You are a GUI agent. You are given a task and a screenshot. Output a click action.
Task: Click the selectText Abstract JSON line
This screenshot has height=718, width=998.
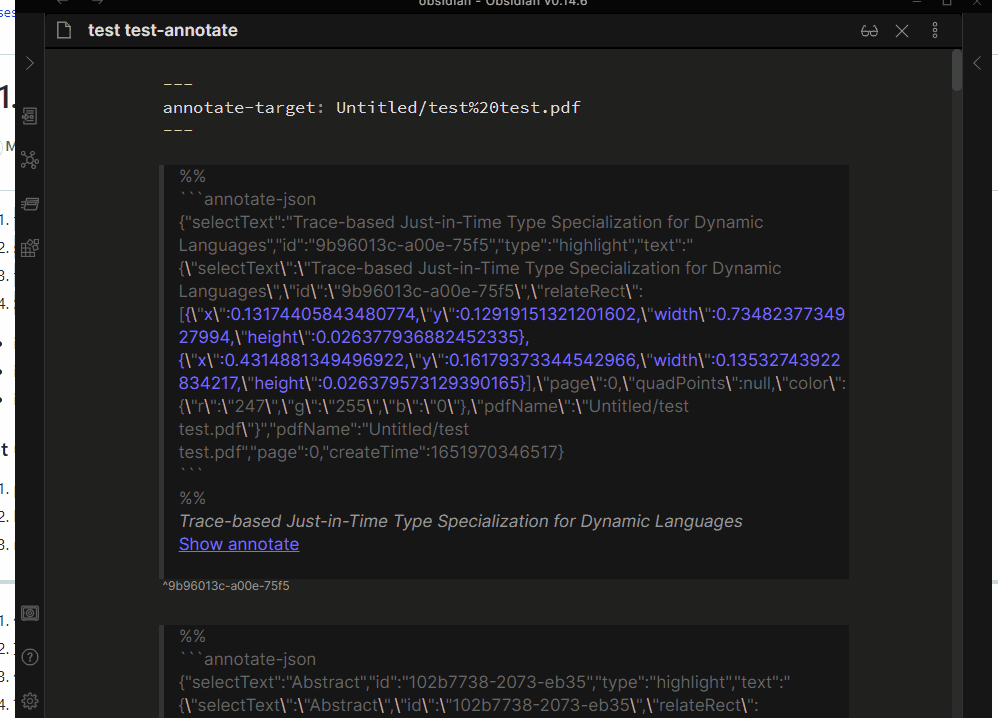[x=484, y=682]
